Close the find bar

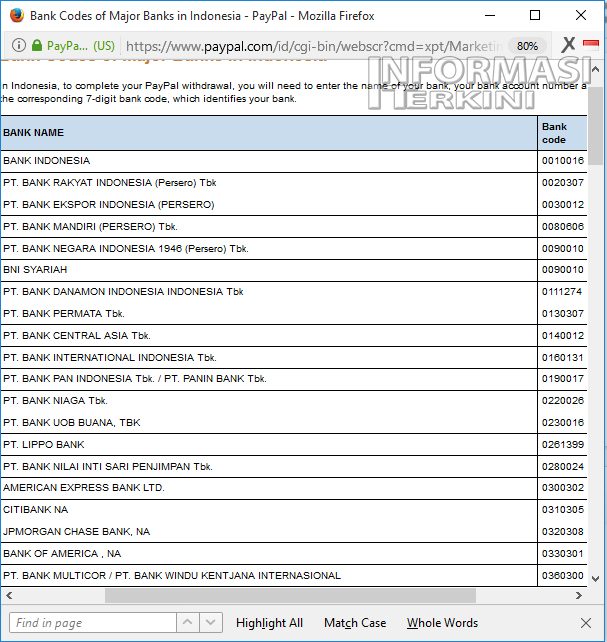(586, 623)
